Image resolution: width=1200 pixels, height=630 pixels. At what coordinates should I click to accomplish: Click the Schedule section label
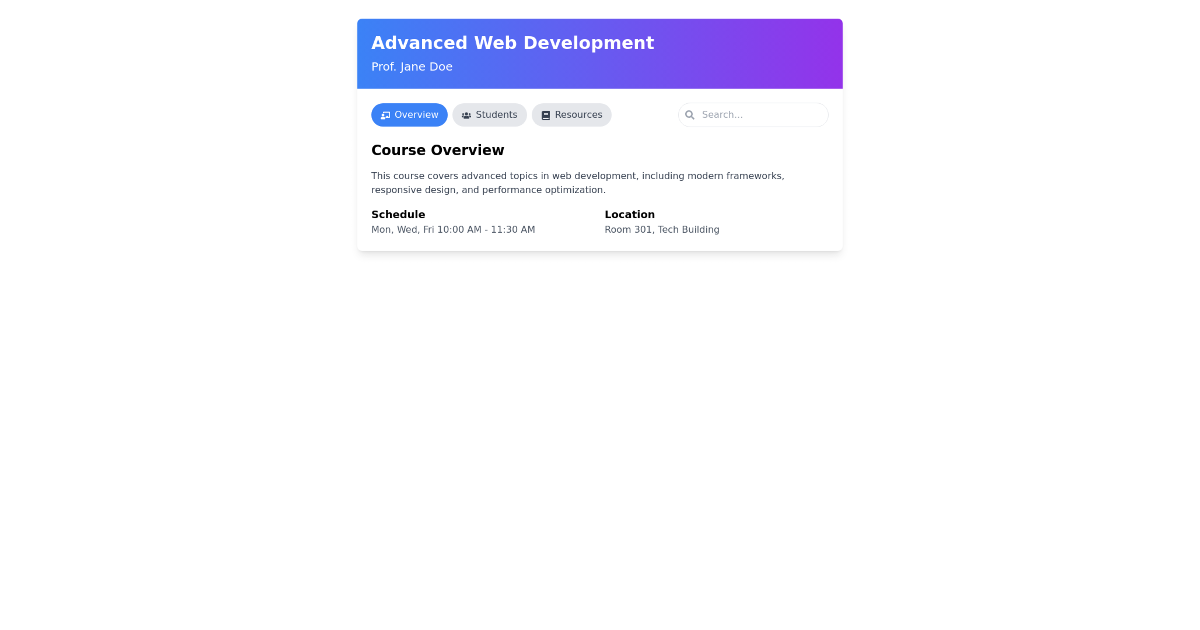click(398, 214)
